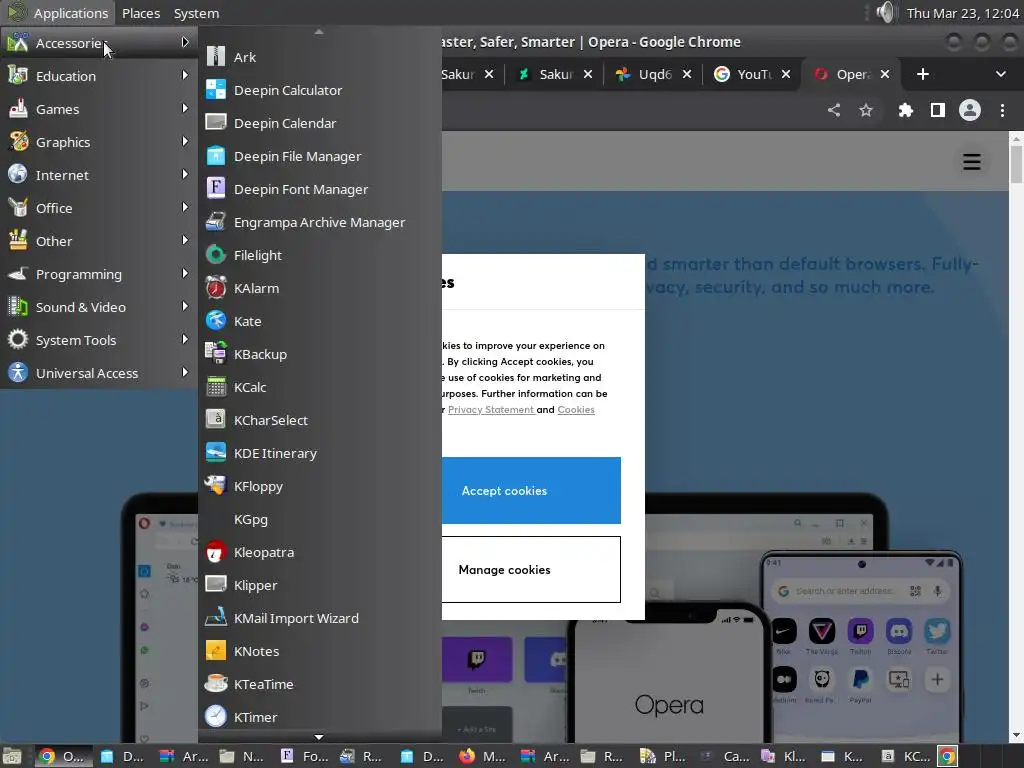1024x768 pixels.
Task: Expand the Internet category
Action: click(99, 175)
